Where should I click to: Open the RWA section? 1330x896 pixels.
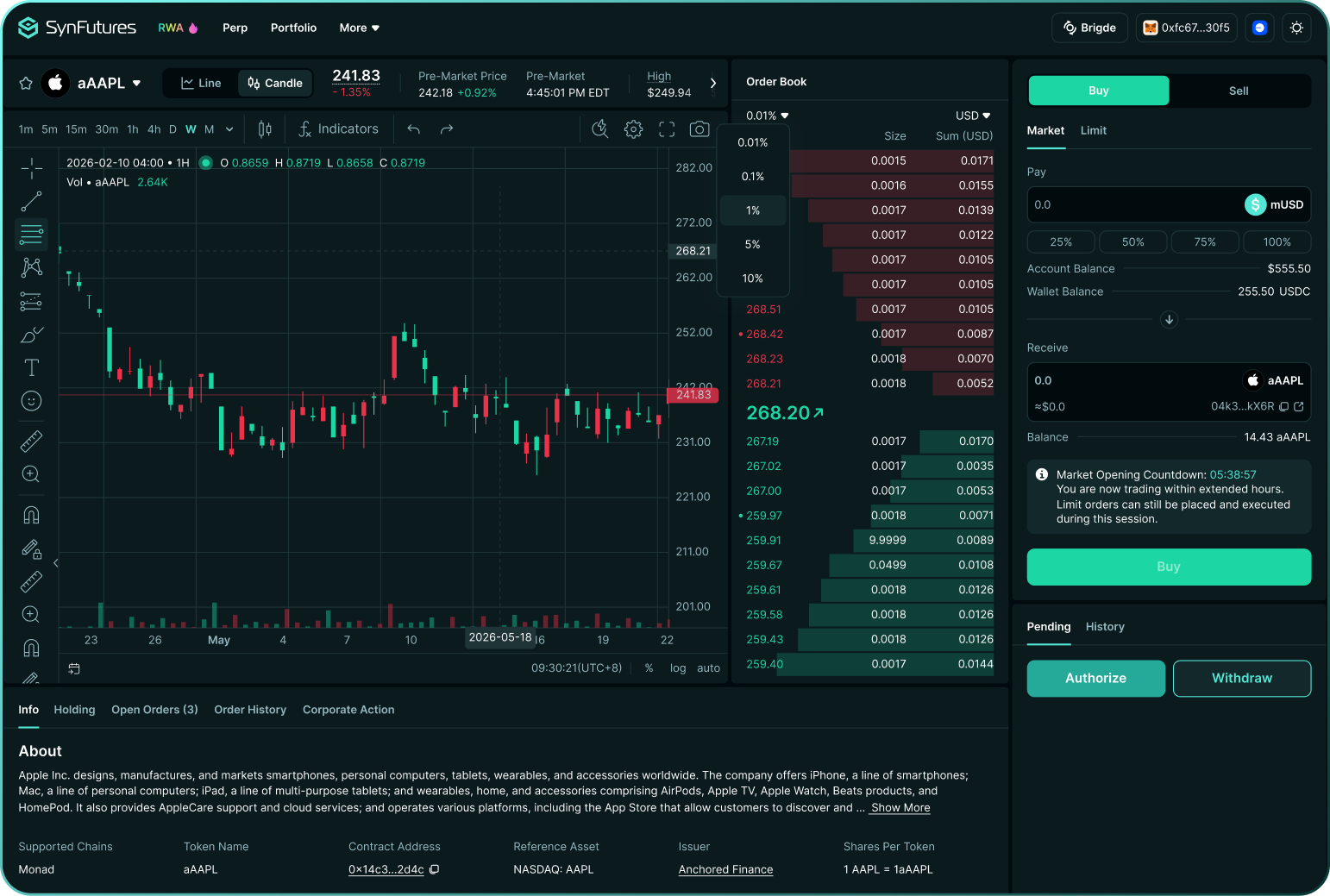coord(178,28)
